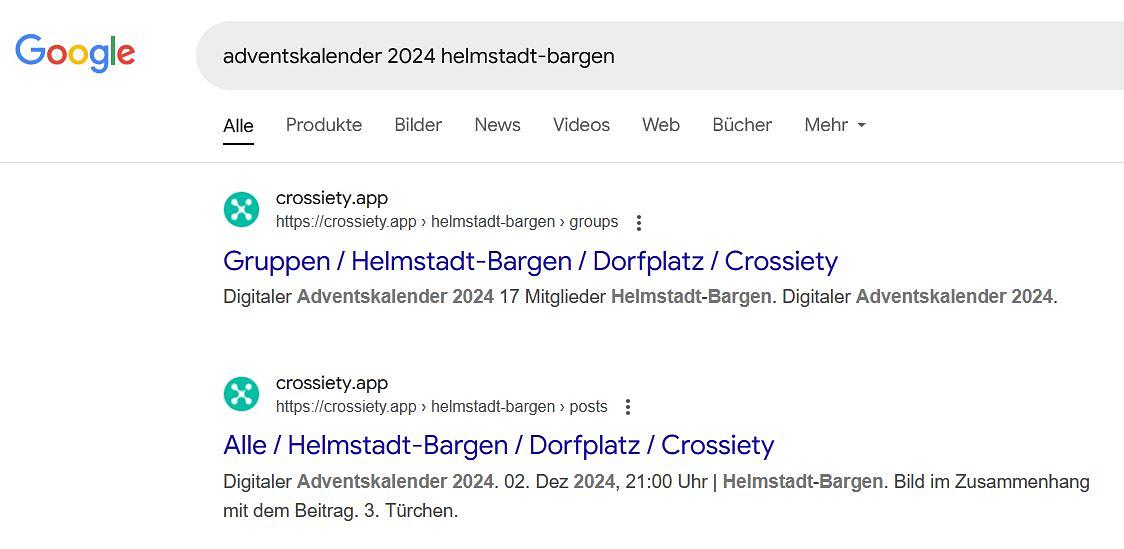Click the Google logo
This screenshot has width=1124, height=549.
click(x=75, y=54)
